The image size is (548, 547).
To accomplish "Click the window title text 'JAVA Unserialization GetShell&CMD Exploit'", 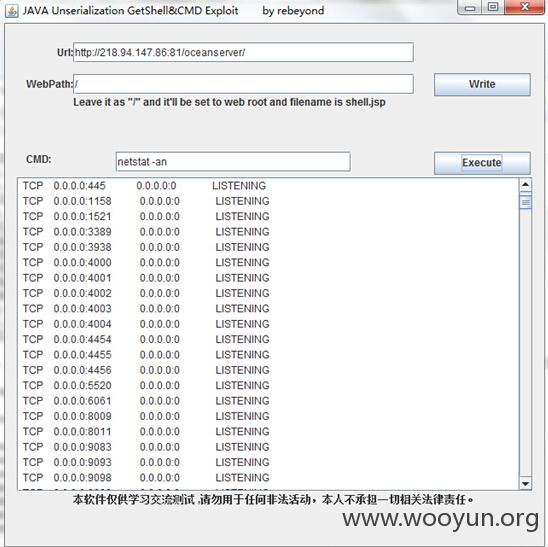I will point(130,11).
